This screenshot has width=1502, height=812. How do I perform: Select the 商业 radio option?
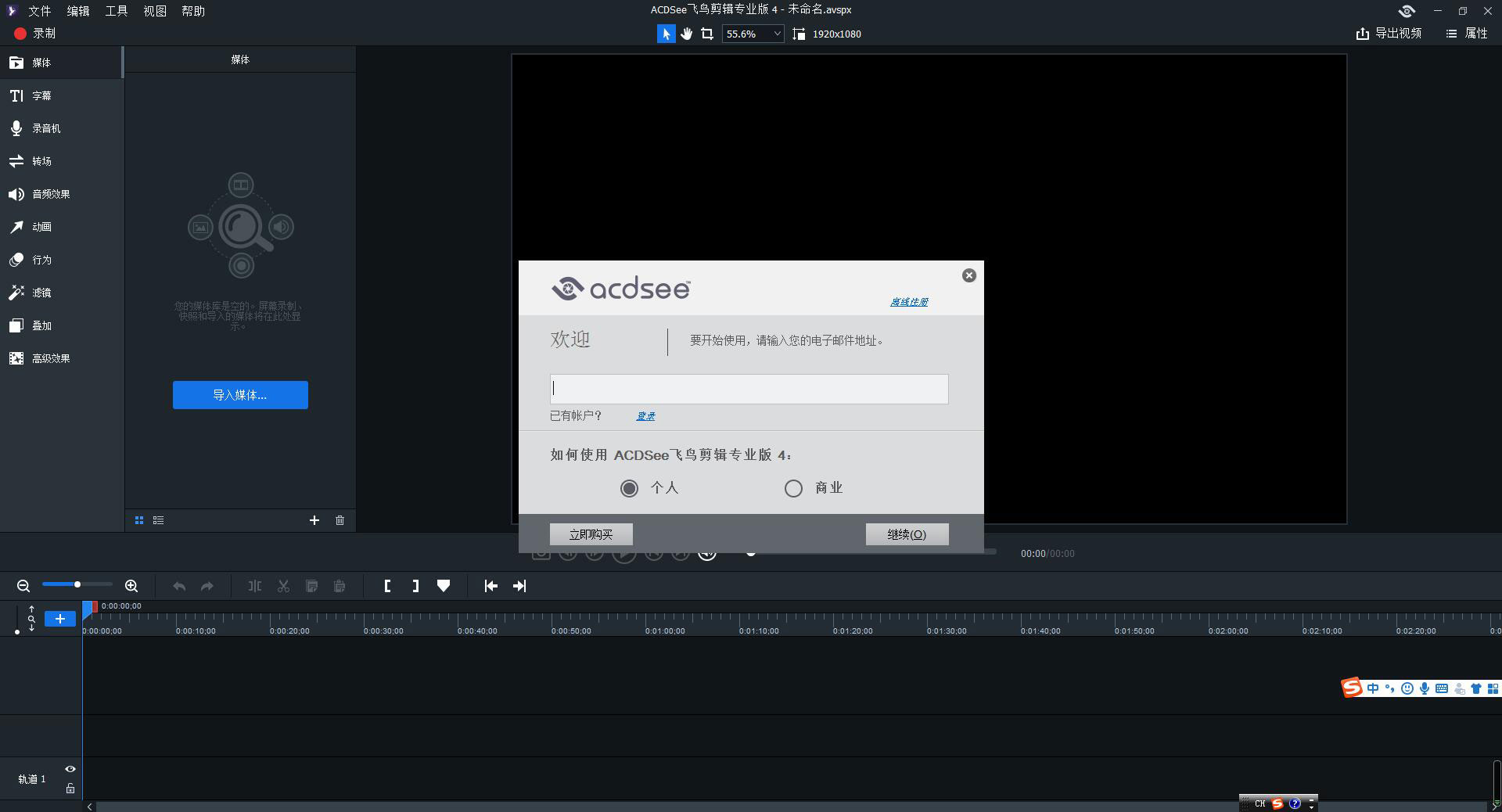pos(793,488)
